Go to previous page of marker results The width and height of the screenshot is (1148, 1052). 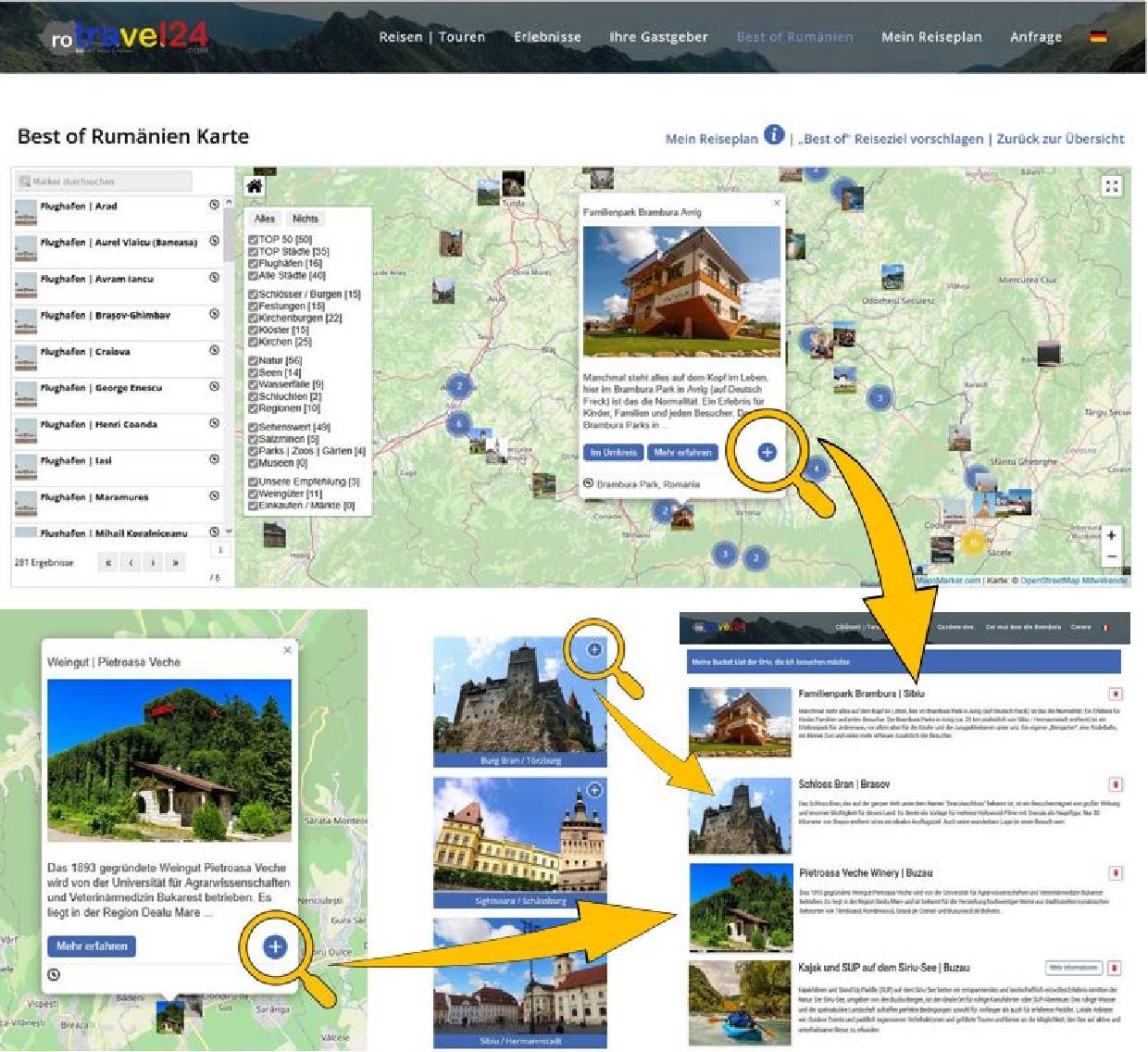131,562
